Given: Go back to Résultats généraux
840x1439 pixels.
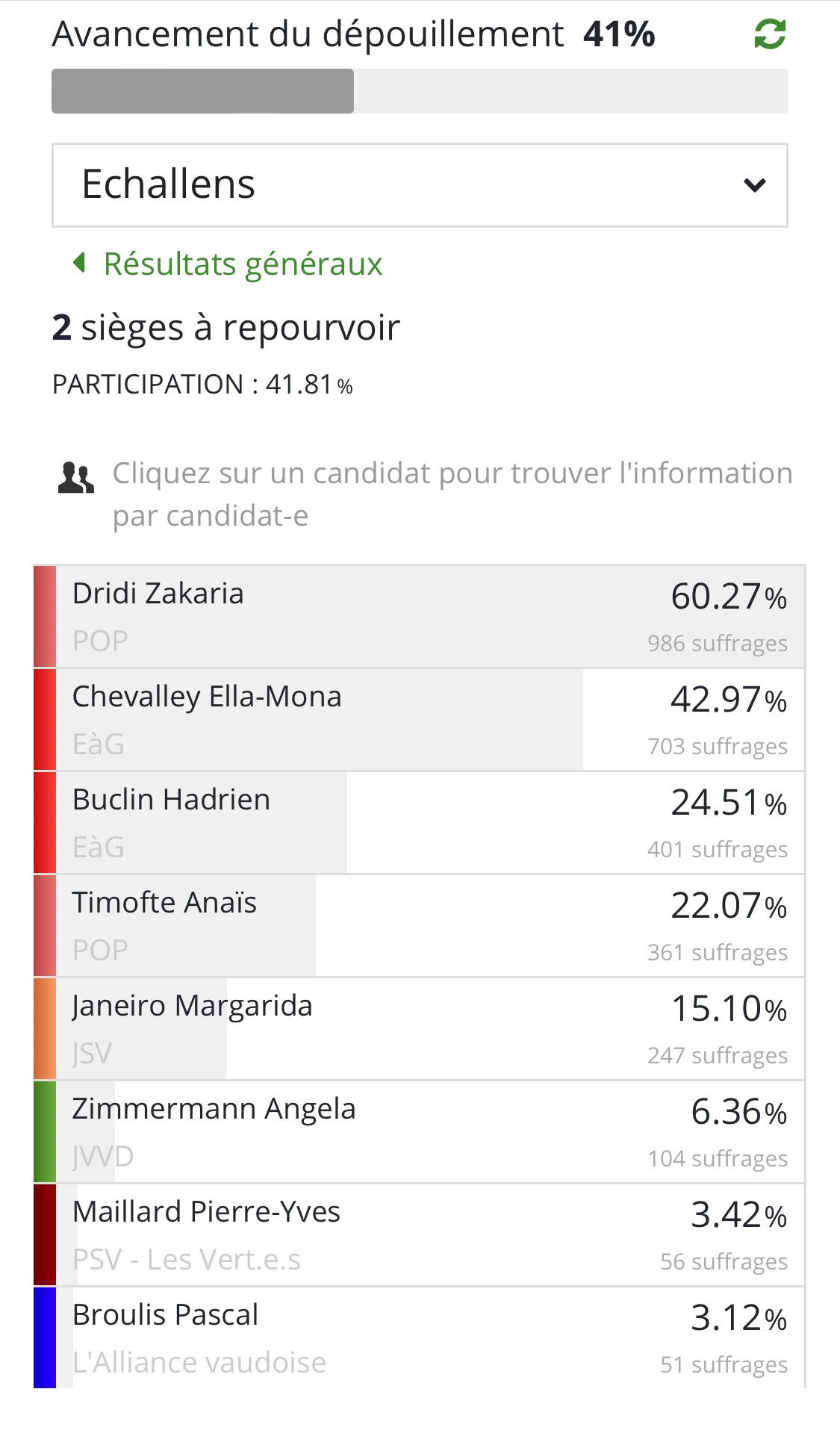Looking at the screenshot, I should coord(243,264).
